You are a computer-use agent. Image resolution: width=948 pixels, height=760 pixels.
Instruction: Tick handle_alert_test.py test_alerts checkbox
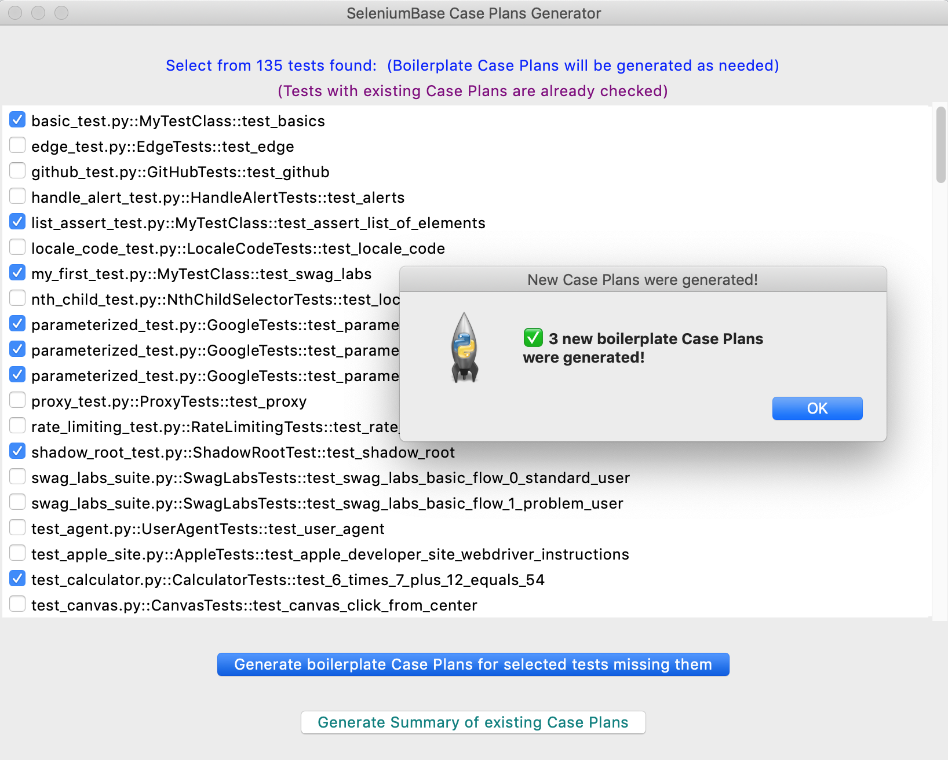pyautogui.click(x=18, y=196)
